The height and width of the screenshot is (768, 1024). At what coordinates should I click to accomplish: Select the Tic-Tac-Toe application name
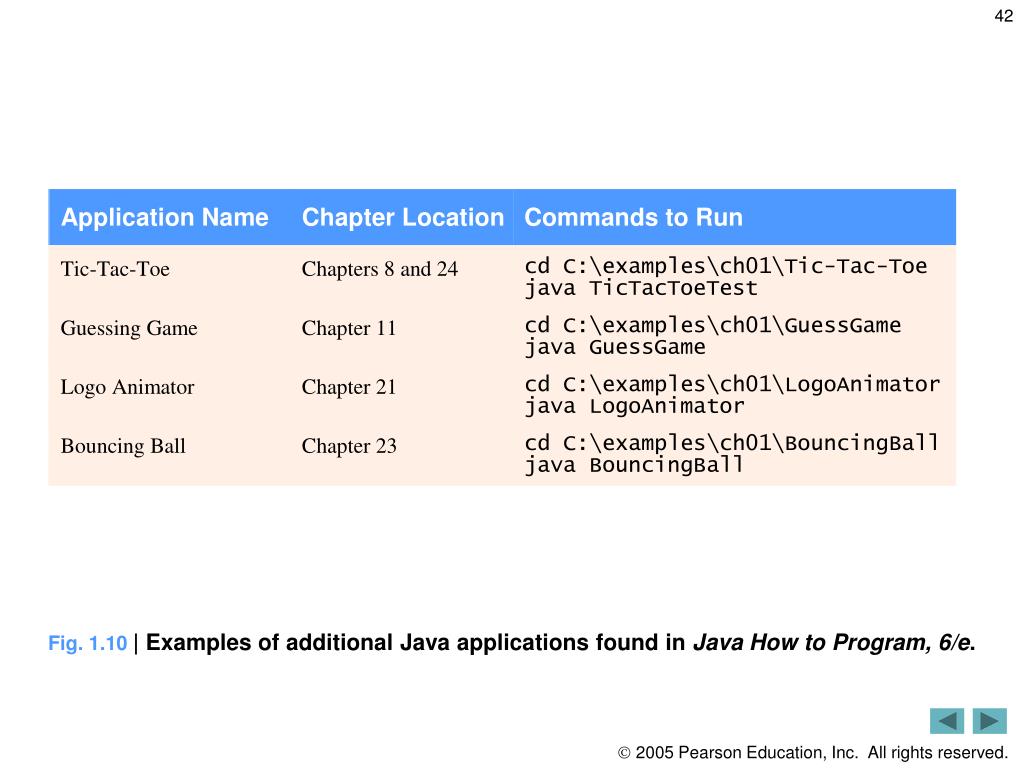click(x=115, y=269)
